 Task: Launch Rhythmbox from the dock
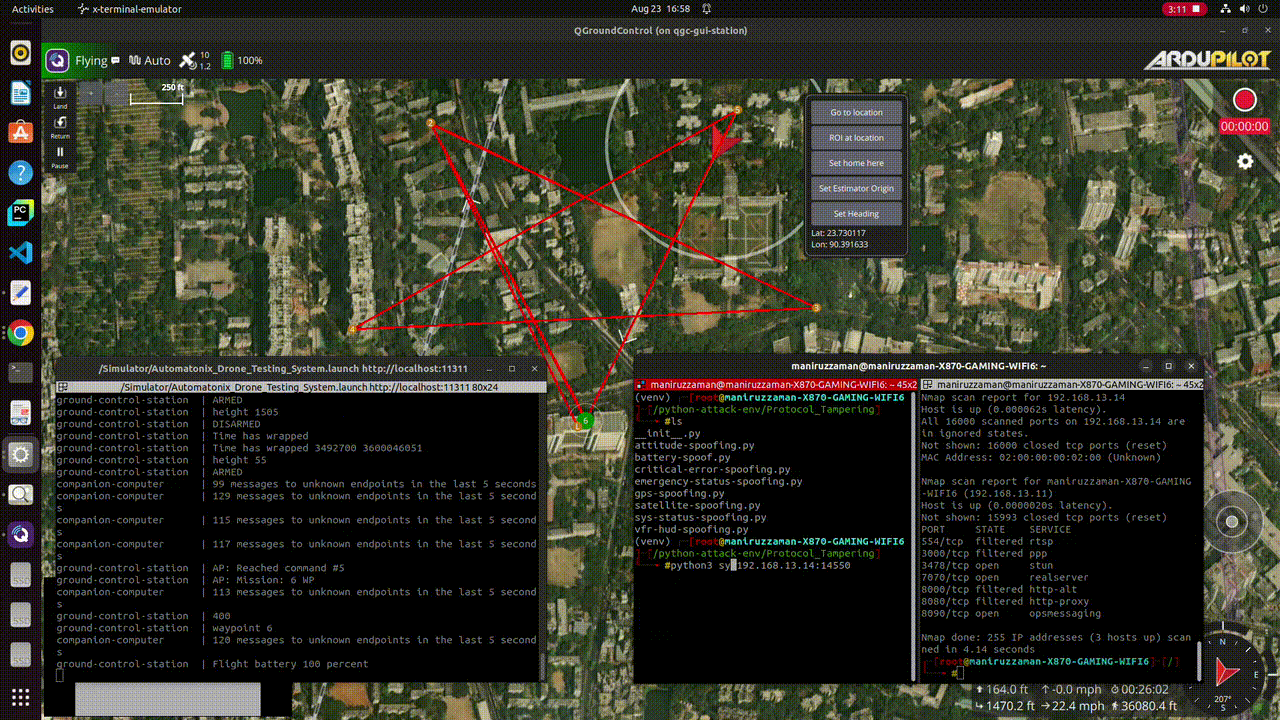point(20,53)
